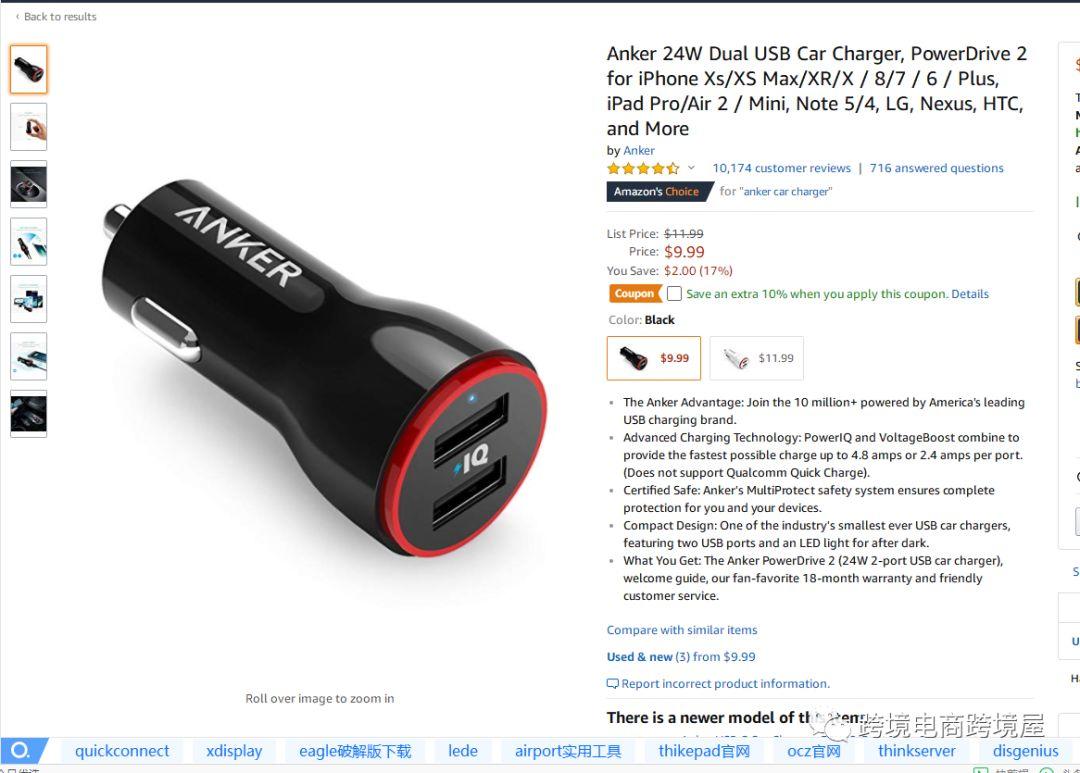The image size is (1080, 773).
Task: Open the coupon Details link
Action: (x=970, y=293)
